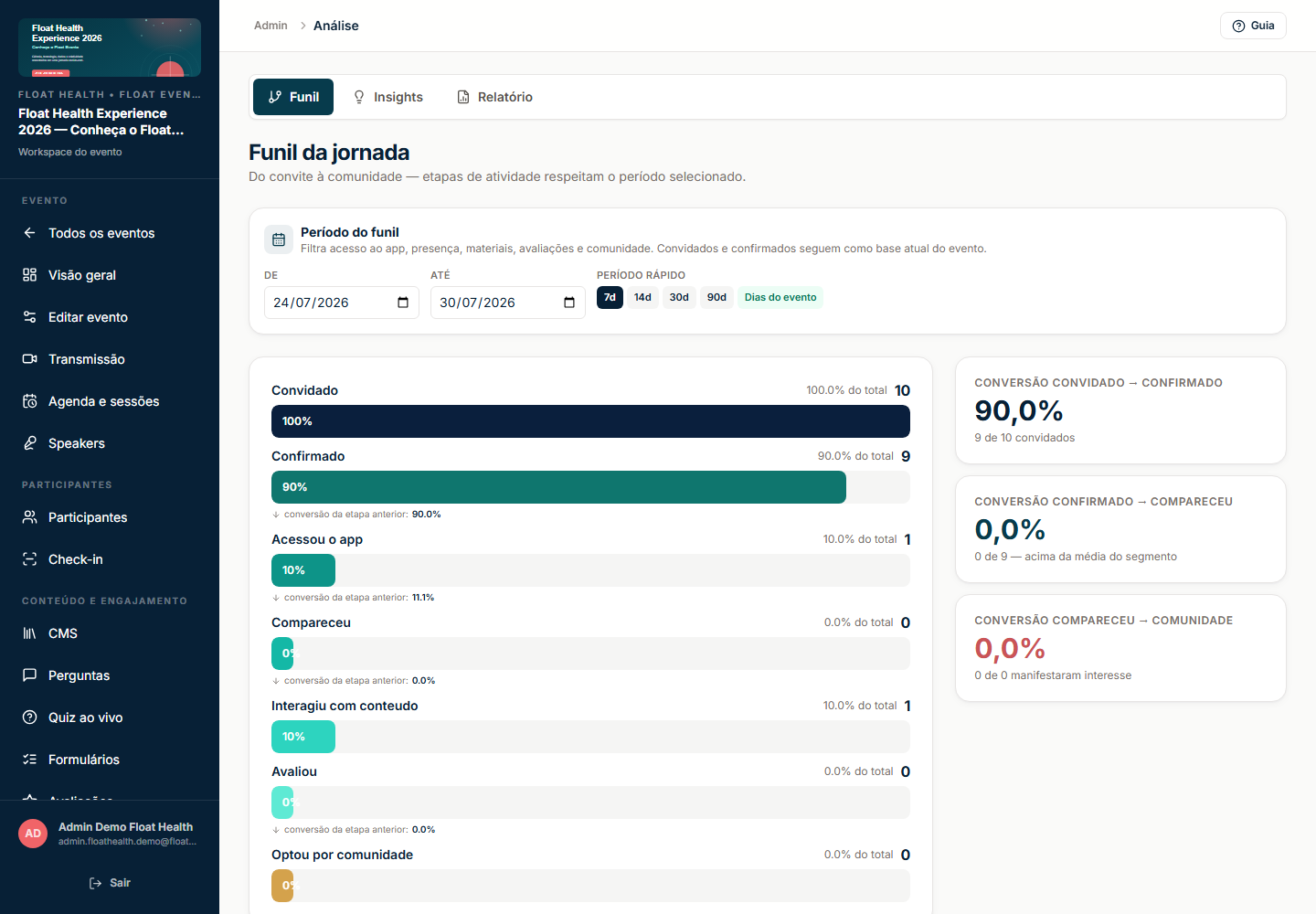Navigate to Speakers page
This screenshot has width=1316, height=914.
(x=110, y=443)
